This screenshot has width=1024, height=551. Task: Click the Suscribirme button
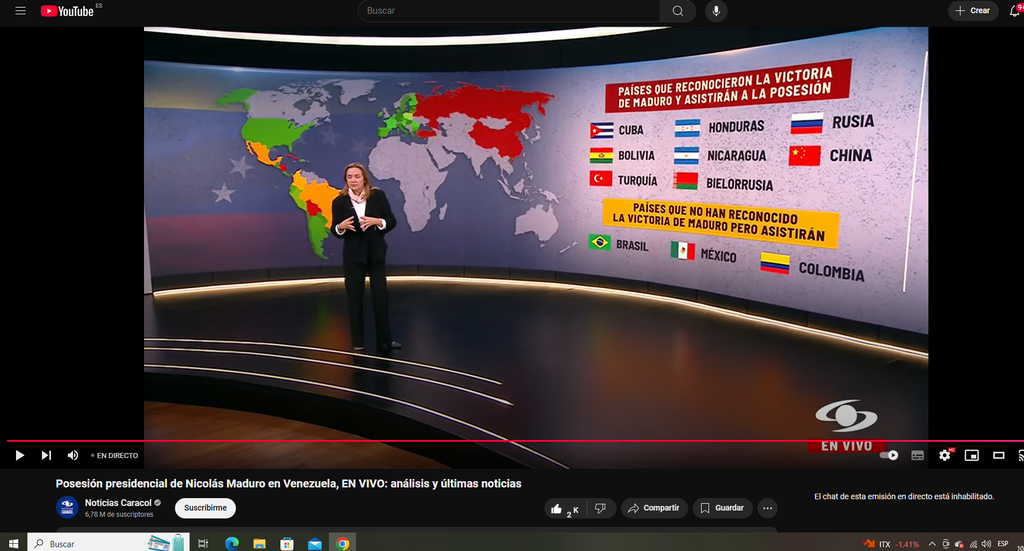tap(205, 508)
